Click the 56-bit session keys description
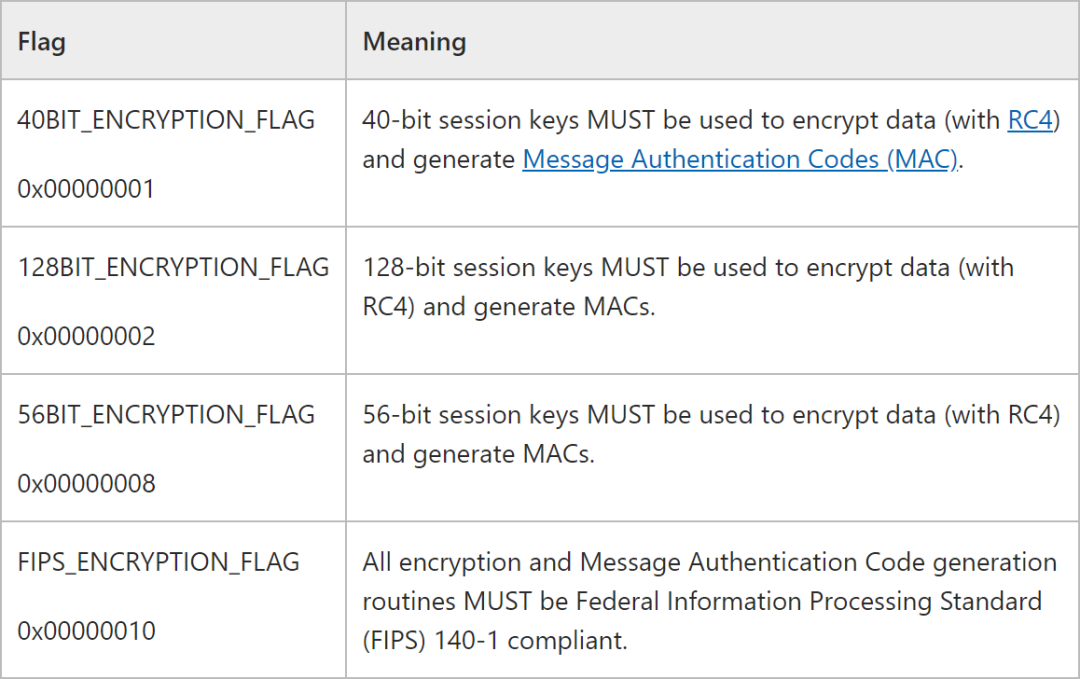 710,415
